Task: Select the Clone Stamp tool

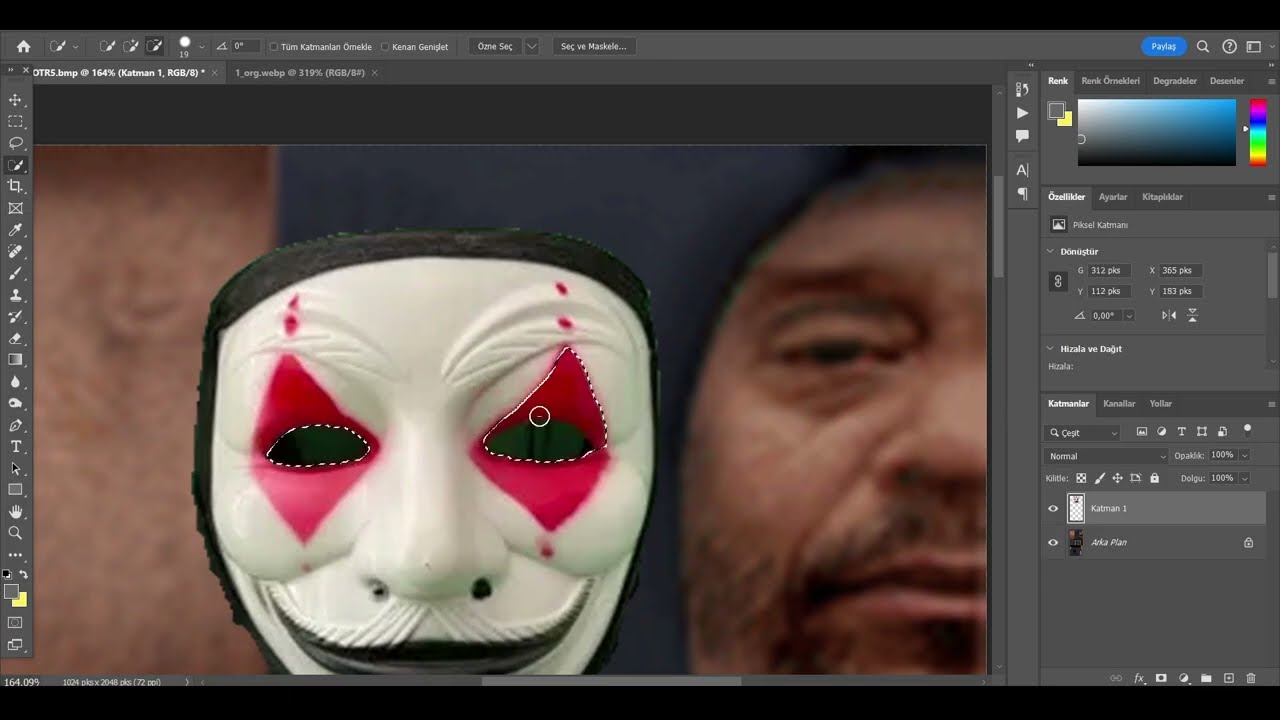Action: point(15,295)
